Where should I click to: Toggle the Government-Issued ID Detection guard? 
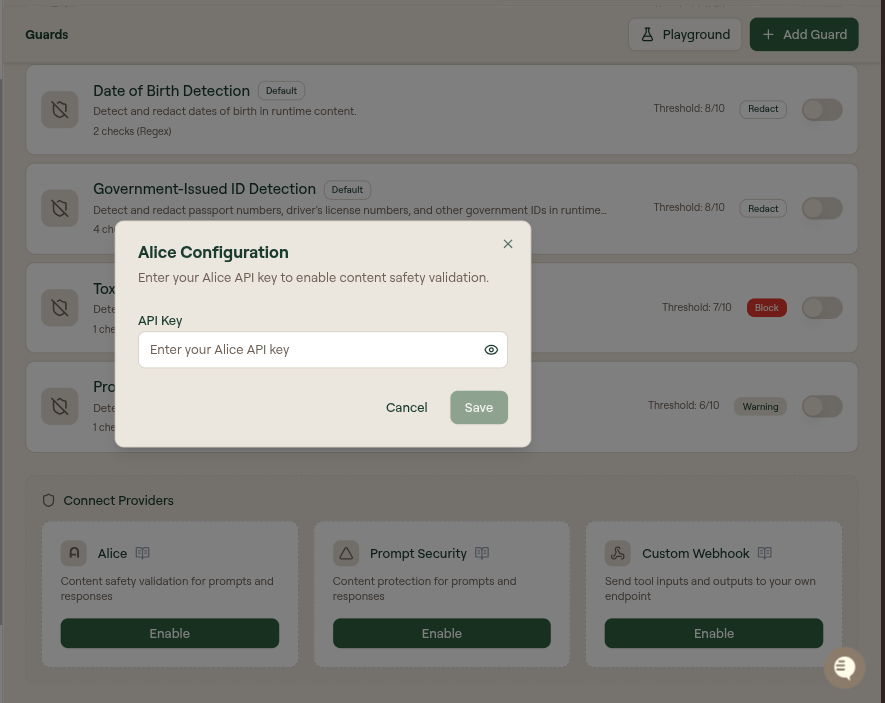[822, 208]
